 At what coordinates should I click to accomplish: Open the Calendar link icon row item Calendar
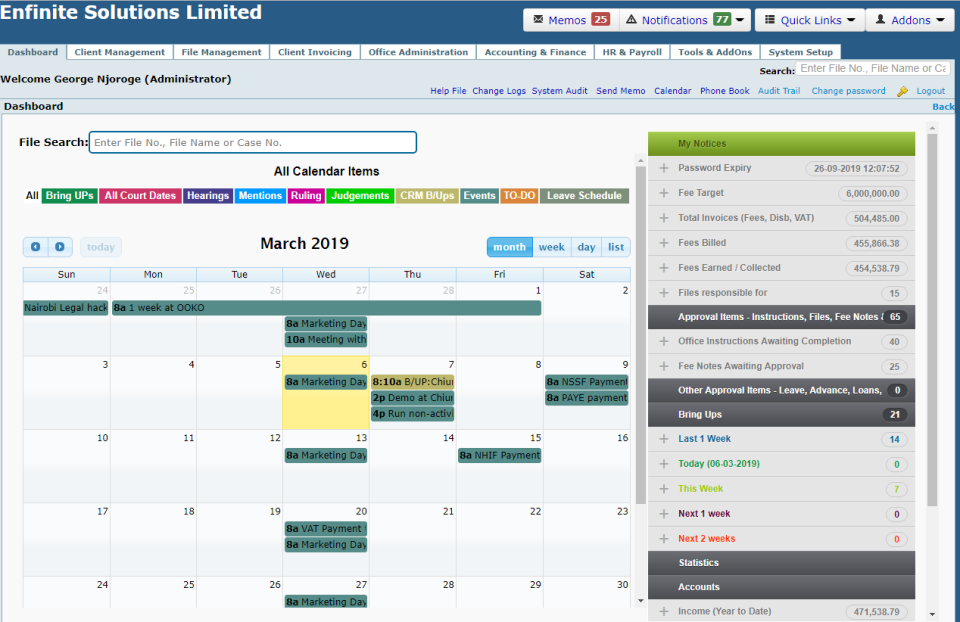[672, 90]
